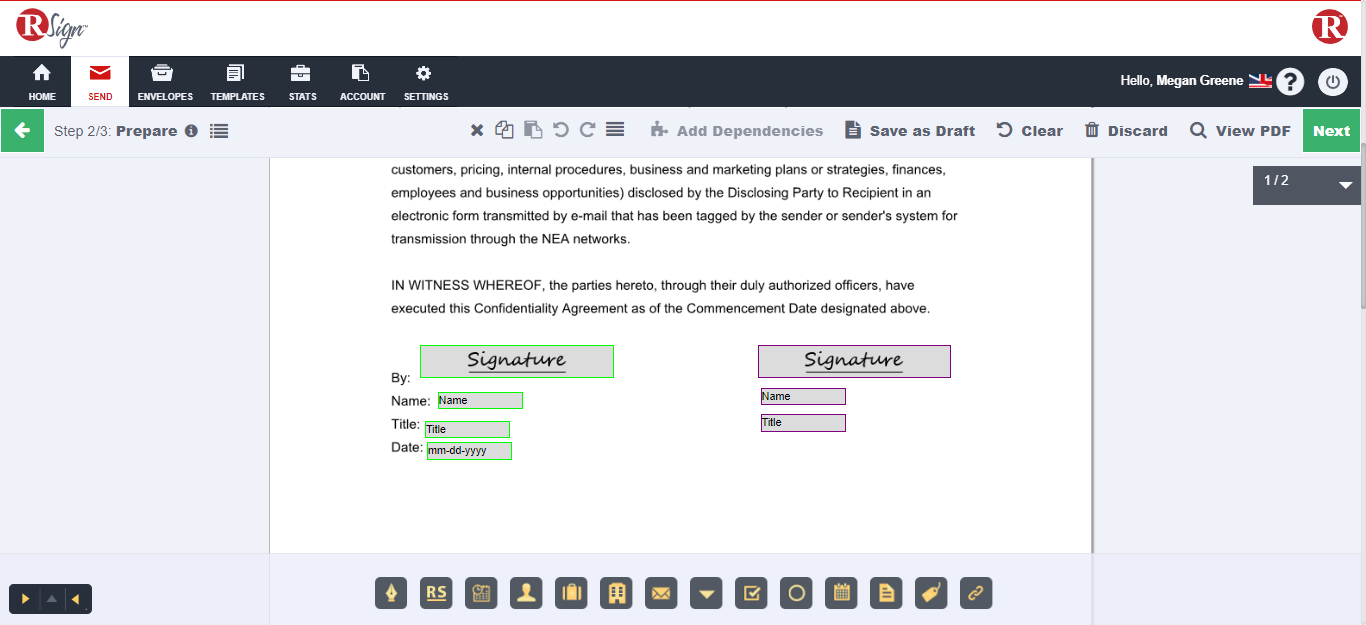Select the Company building field tool
Screen dimensions: 1366x625
point(616,593)
